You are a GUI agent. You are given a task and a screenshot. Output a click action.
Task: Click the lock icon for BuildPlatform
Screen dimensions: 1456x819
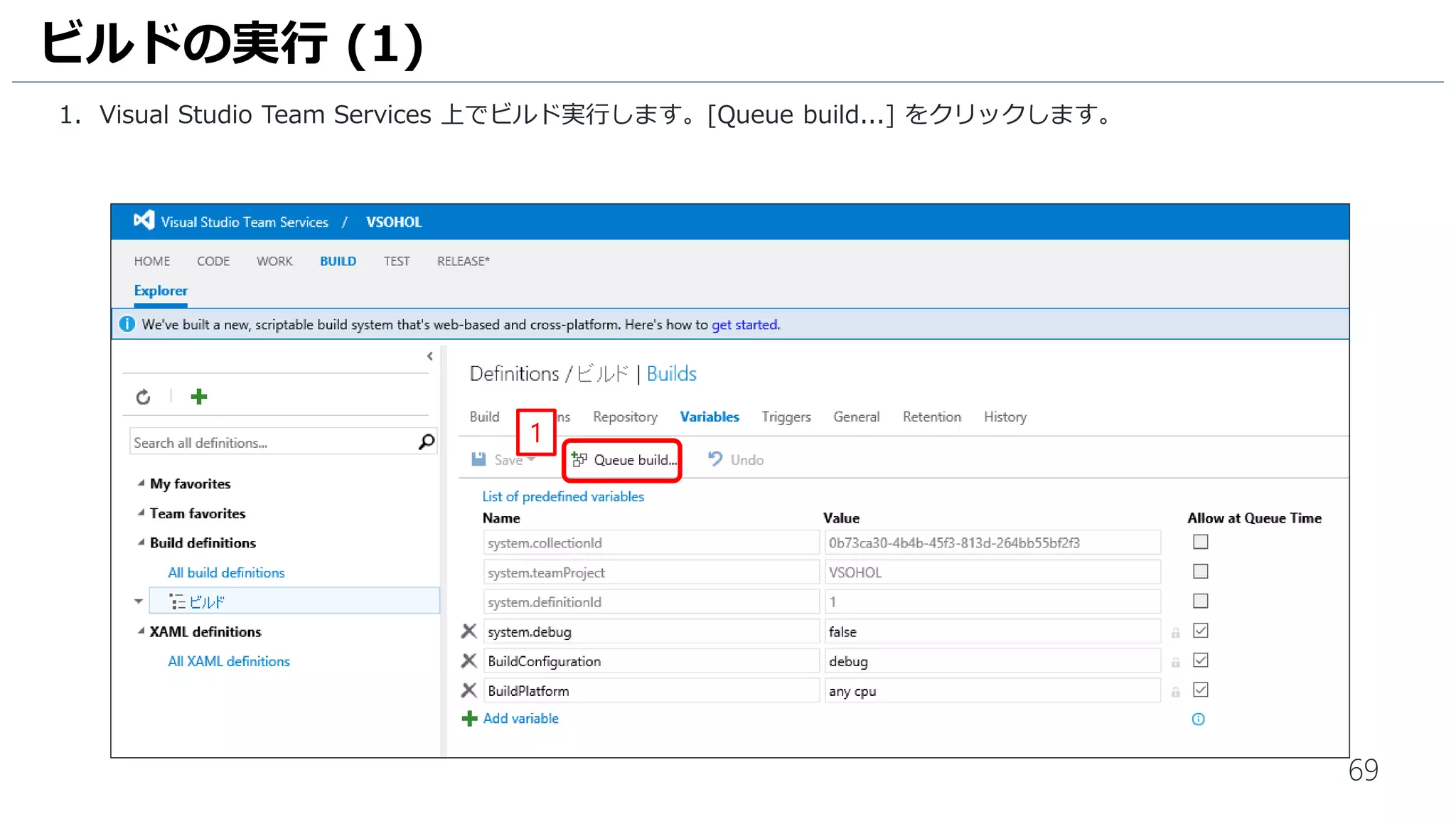pyautogui.click(x=1176, y=692)
